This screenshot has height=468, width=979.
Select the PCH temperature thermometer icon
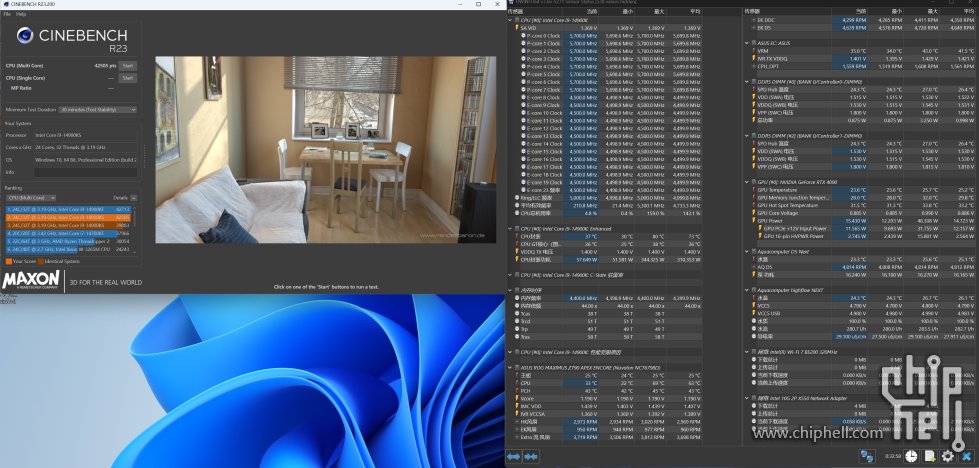pos(517,391)
